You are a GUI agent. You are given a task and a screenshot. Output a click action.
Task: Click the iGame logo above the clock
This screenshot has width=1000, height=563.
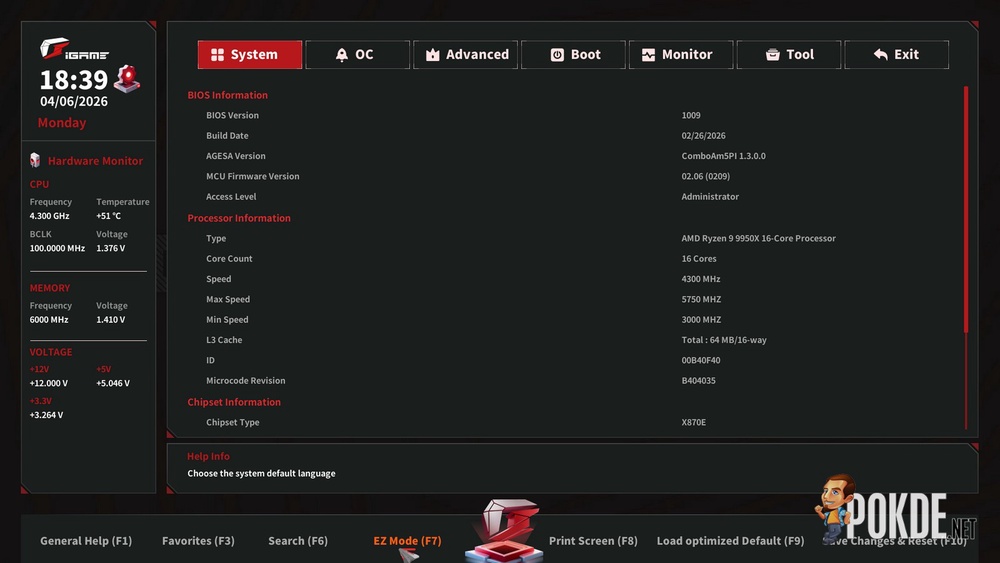(74, 50)
